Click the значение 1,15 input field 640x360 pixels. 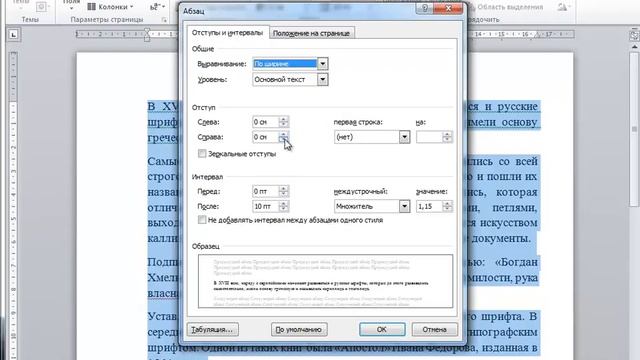coord(429,207)
